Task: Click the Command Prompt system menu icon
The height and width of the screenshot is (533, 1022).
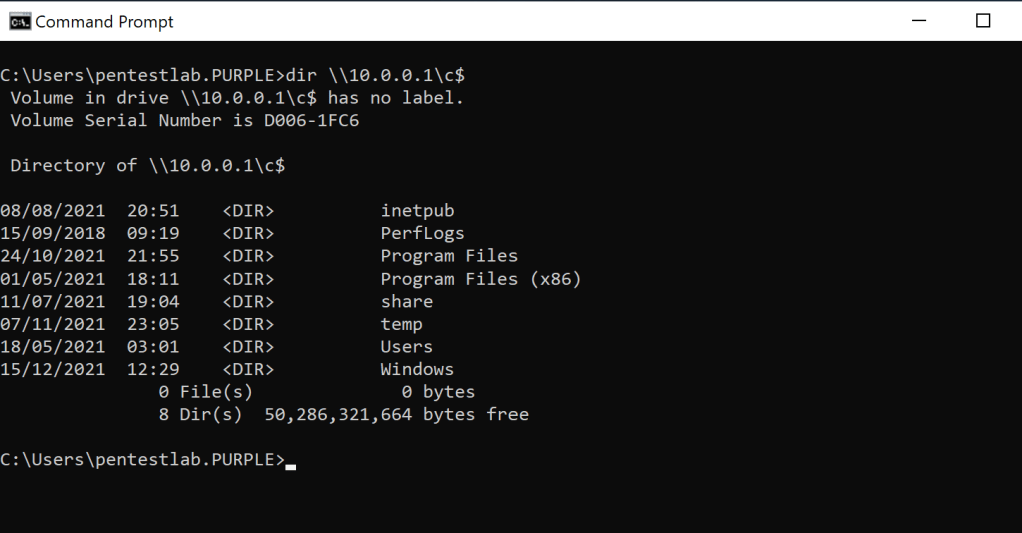Action: (x=18, y=21)
